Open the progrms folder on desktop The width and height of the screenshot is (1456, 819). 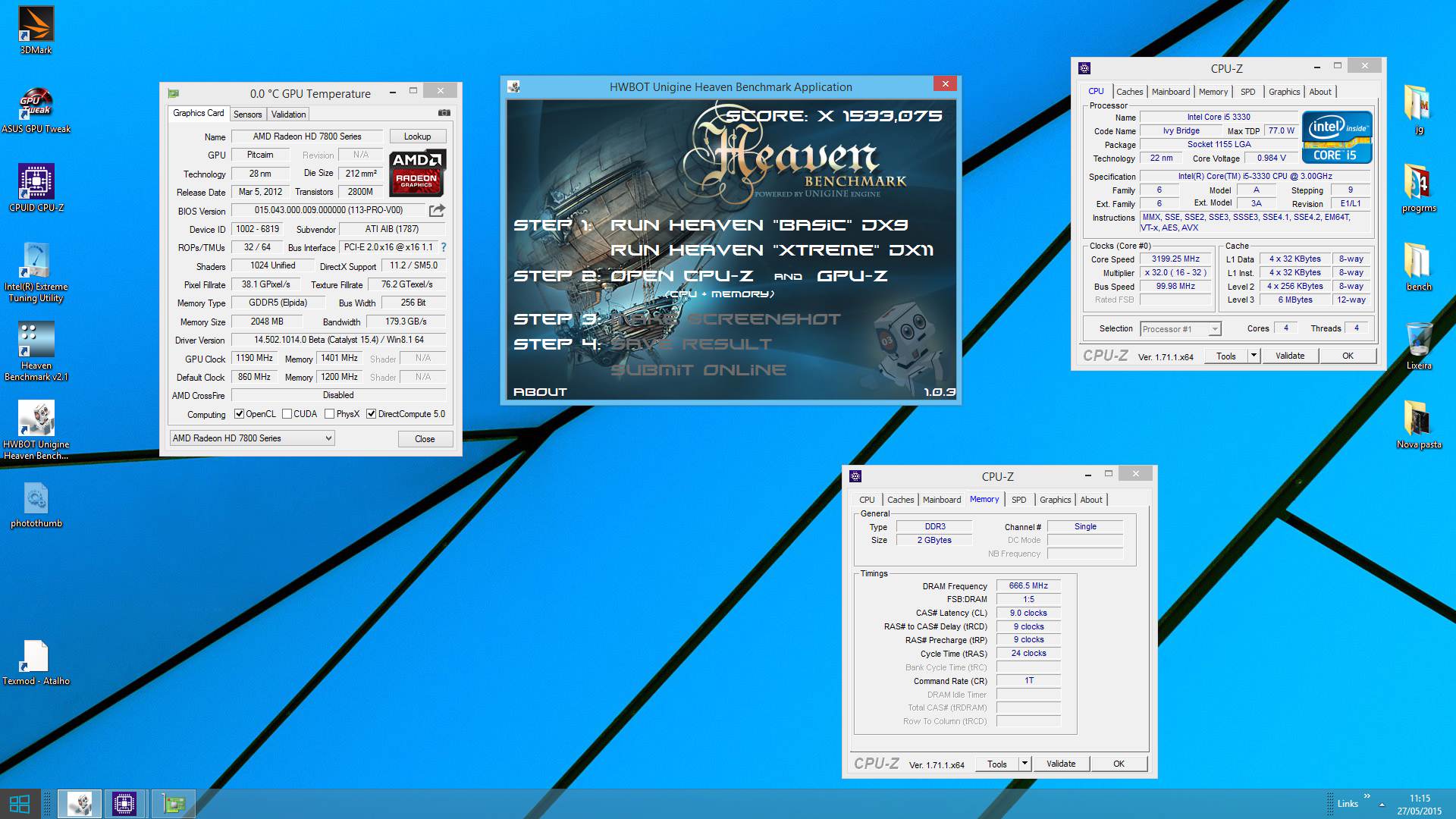(x=1418, y=188)
